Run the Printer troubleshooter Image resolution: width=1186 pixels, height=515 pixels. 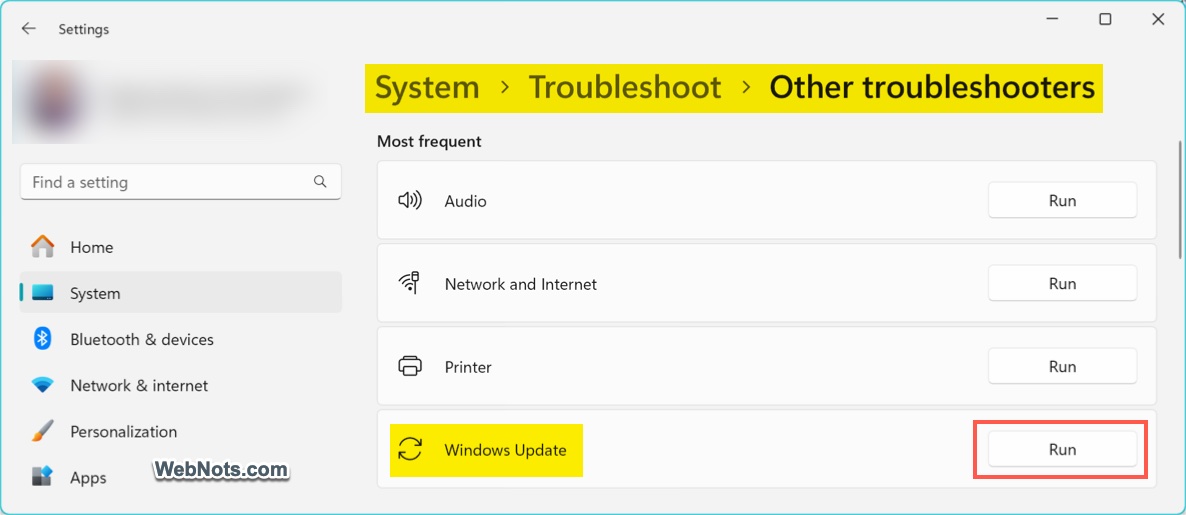(1062, 366)
